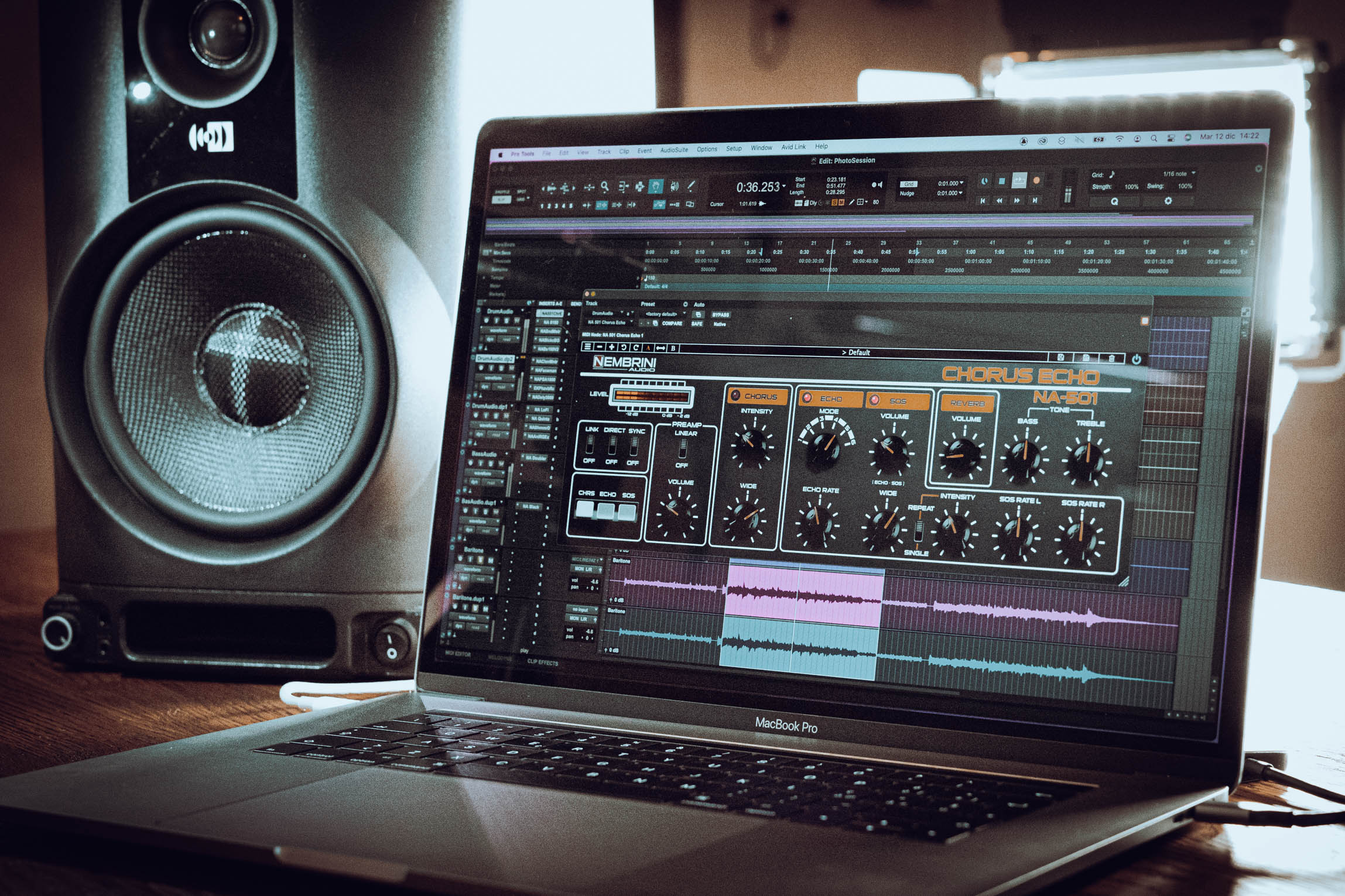Select the Zoomer magnifier tool

pyautogui.click(x=605, y=187)
